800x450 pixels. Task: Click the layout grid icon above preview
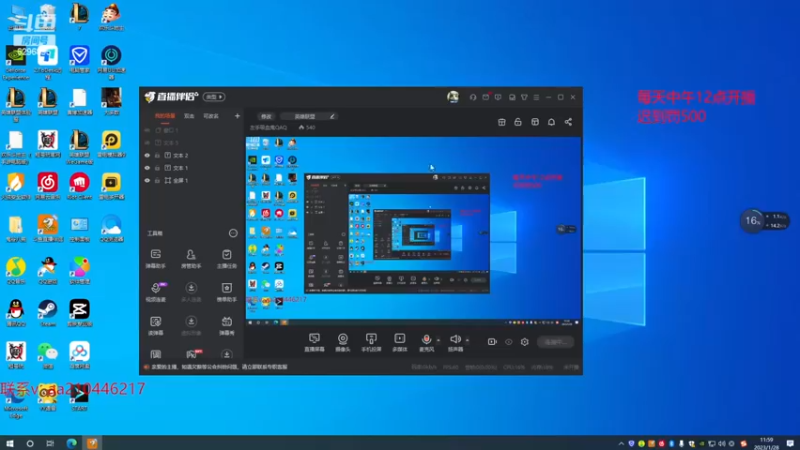(535, 122)
